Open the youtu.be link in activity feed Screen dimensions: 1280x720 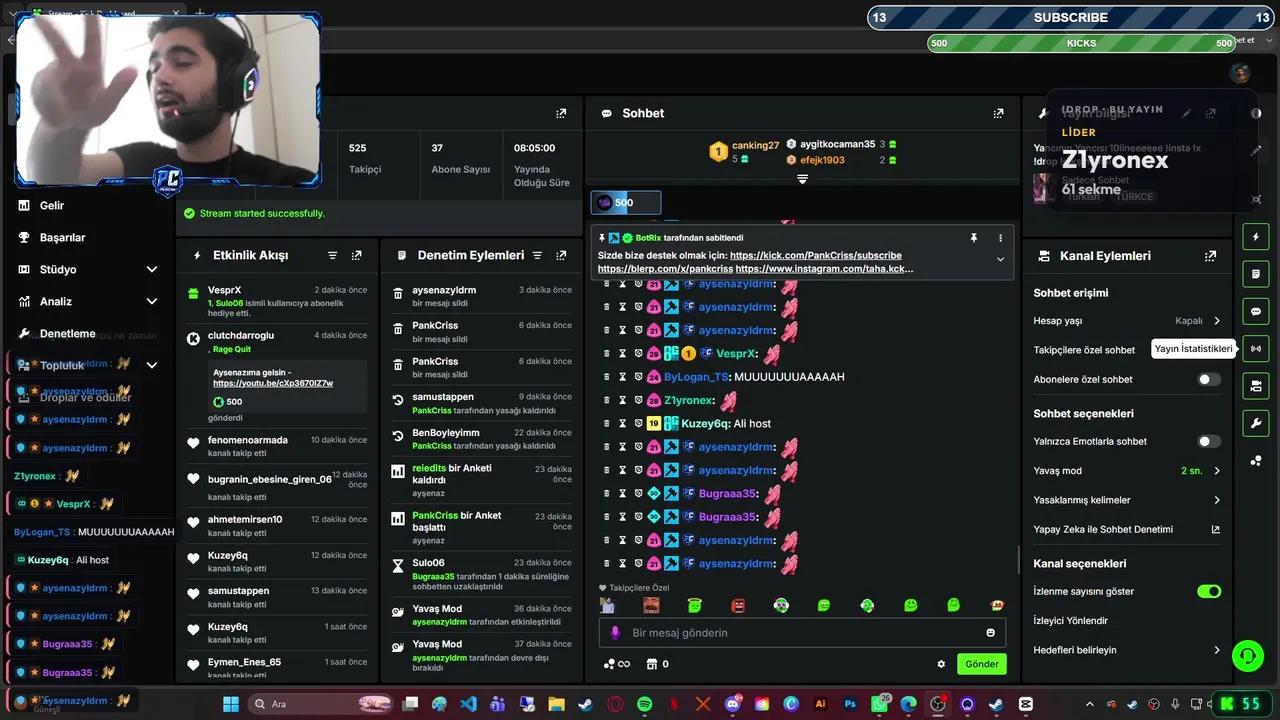pos(273,383)
